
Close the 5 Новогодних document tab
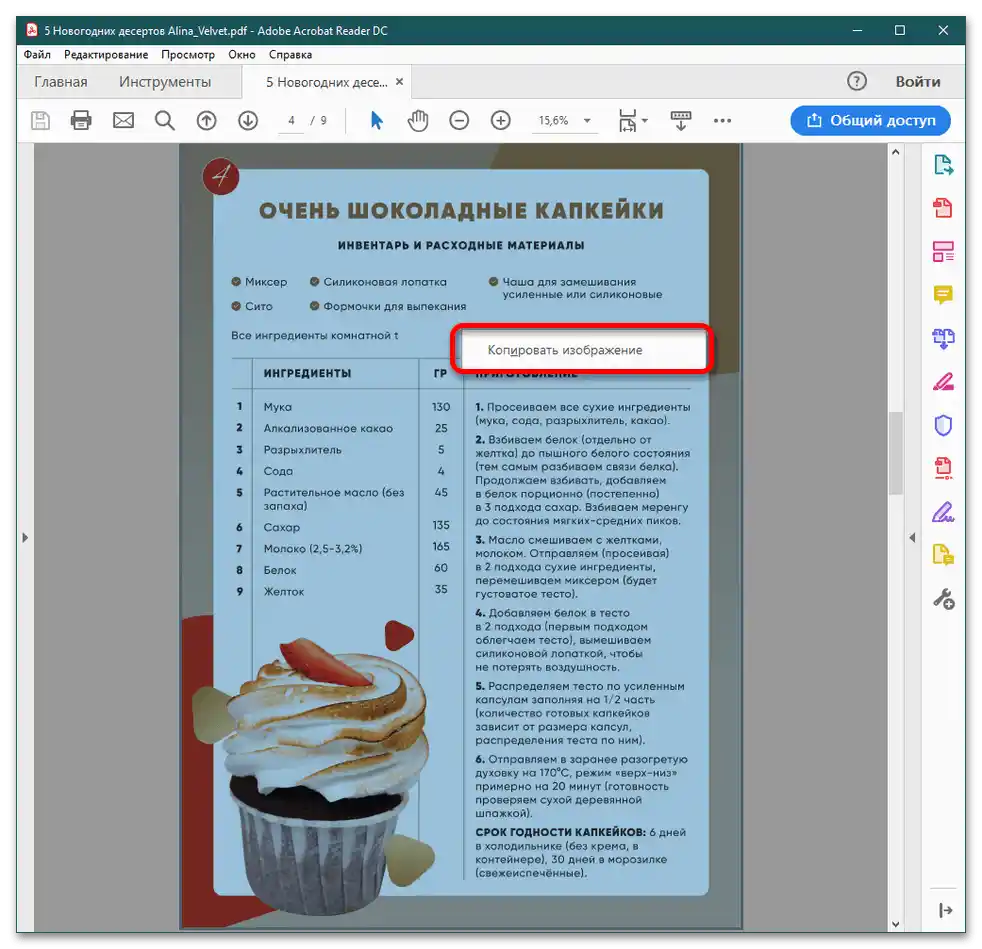(400, 81)
